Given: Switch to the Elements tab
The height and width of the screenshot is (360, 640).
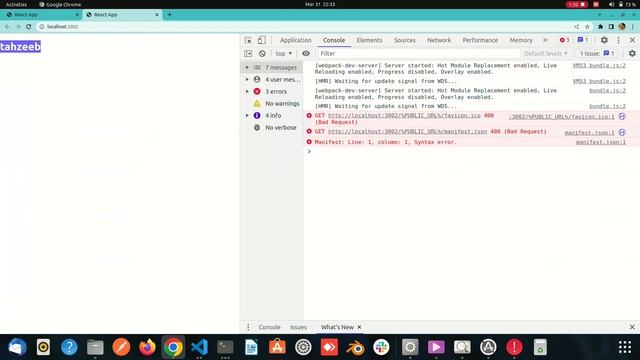Looking at the screenshot, I should click(369, 40).
